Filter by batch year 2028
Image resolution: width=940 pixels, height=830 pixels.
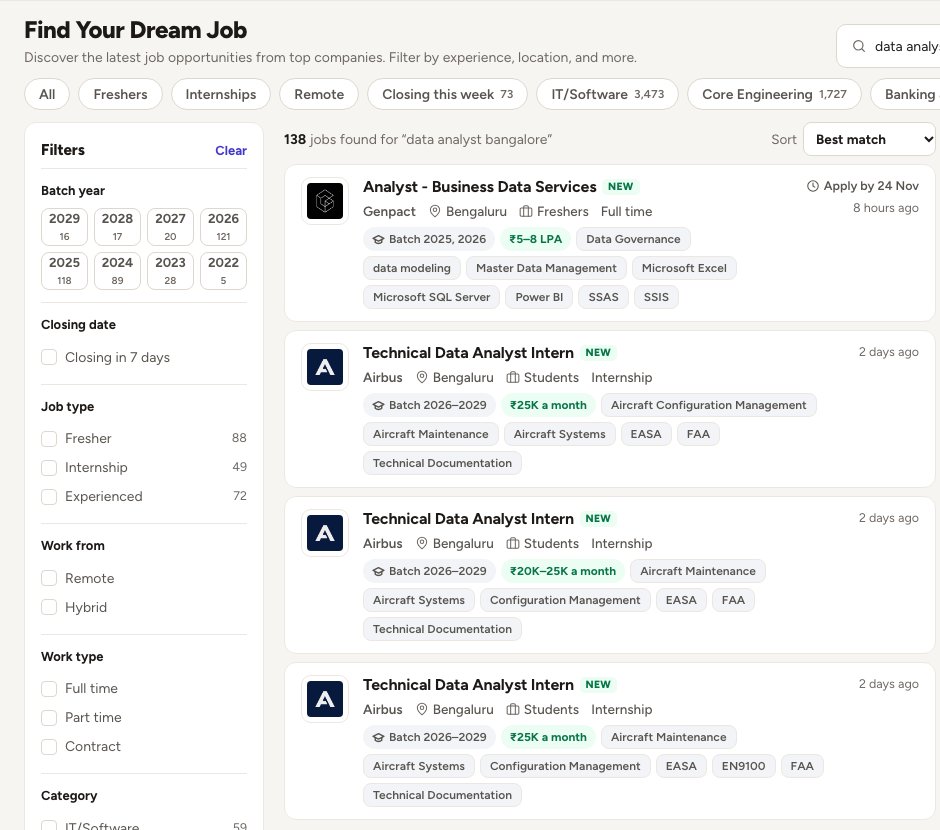tap(118, 227)
